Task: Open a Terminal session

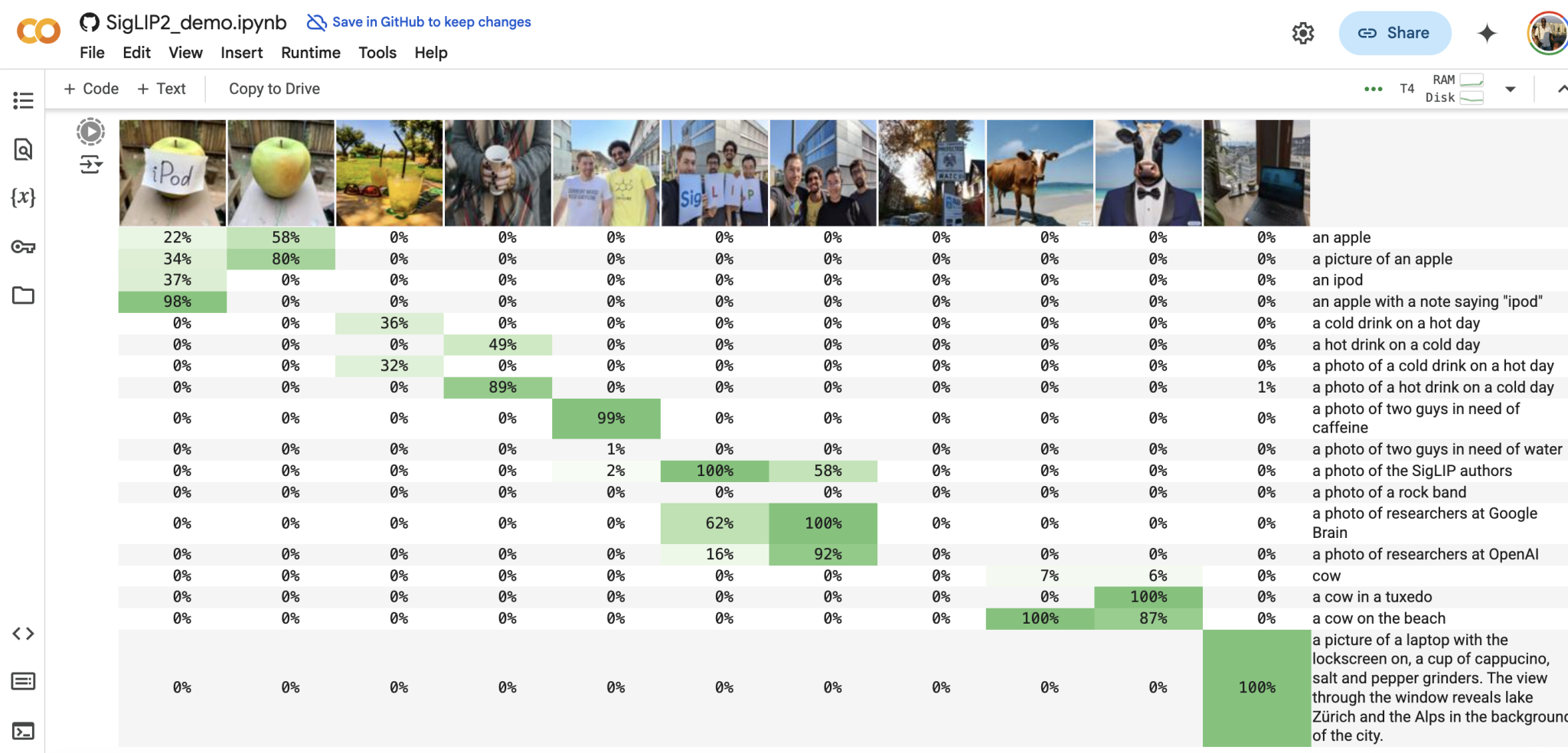Action: coord(23,730)
